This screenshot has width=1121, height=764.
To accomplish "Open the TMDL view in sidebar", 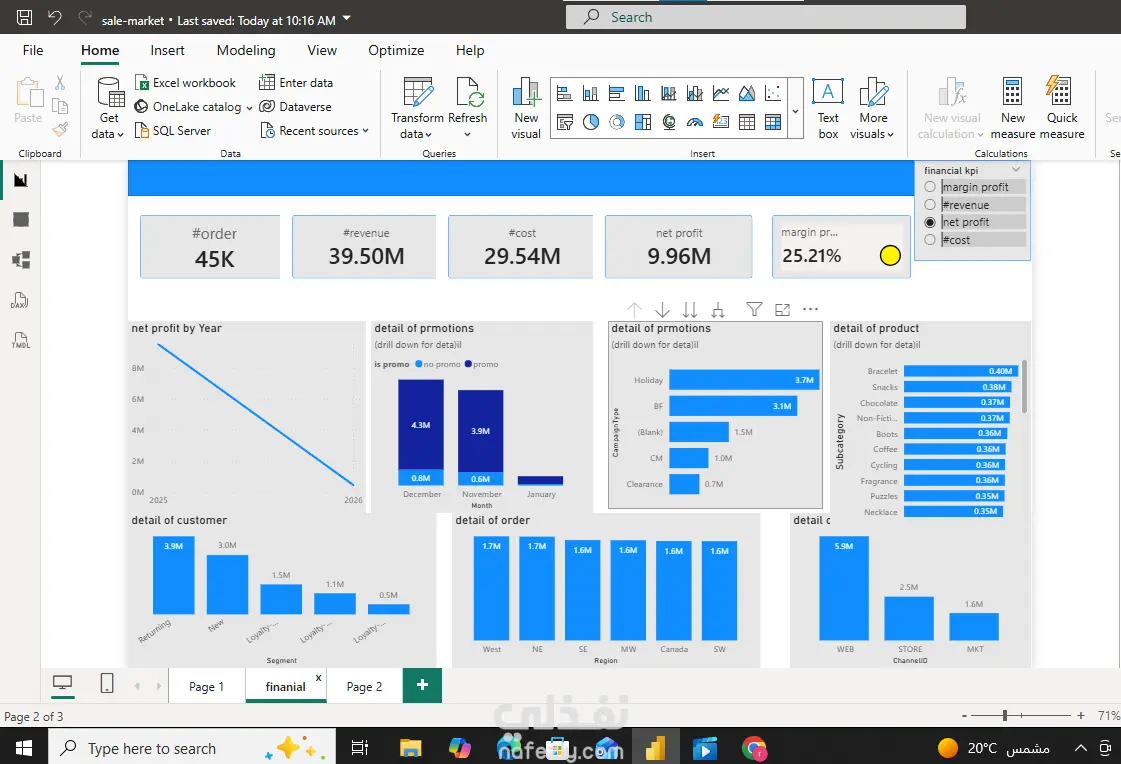I will (20, 340).
